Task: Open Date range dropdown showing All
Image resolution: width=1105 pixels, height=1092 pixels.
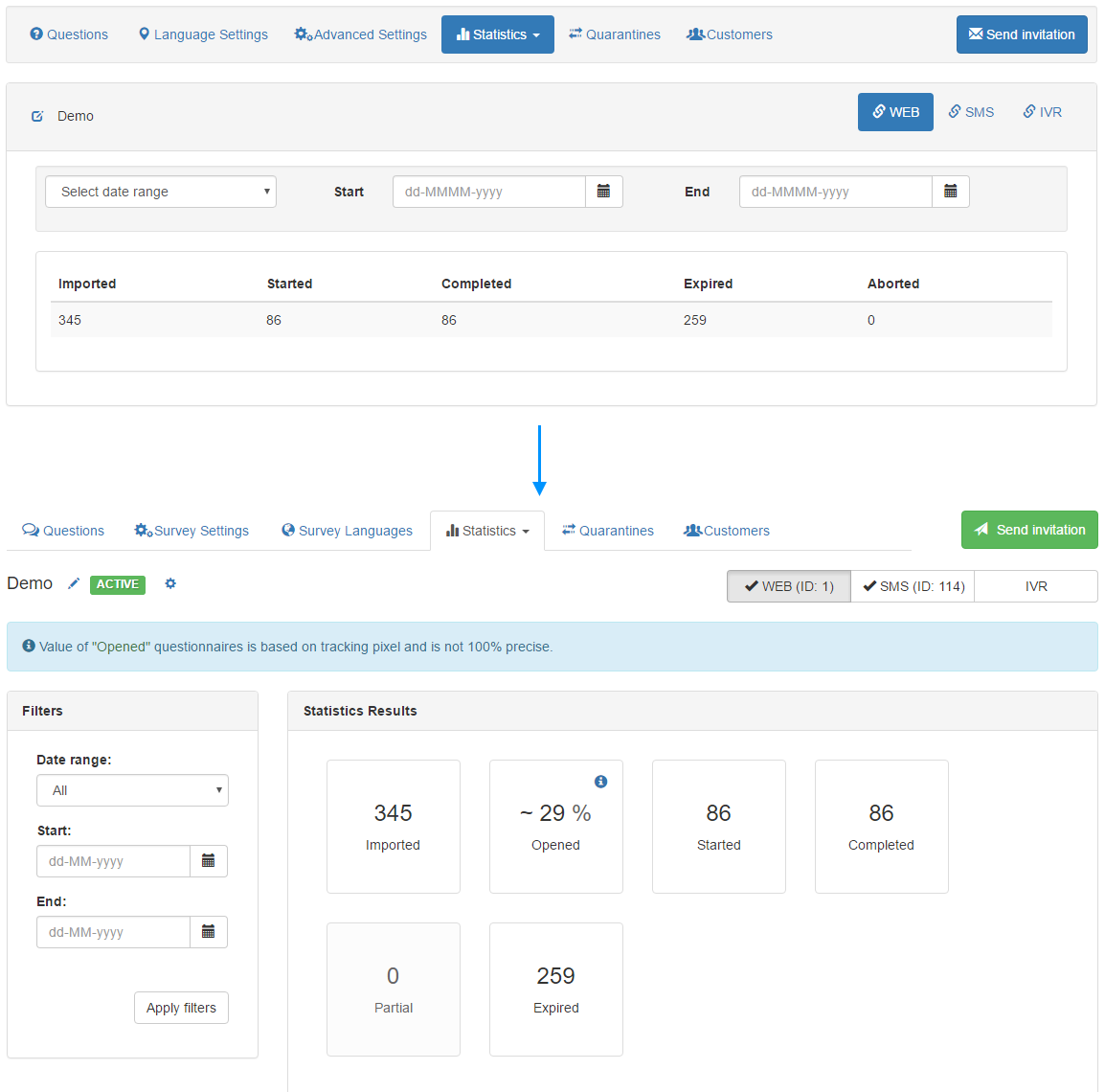Action: point(132,790)
